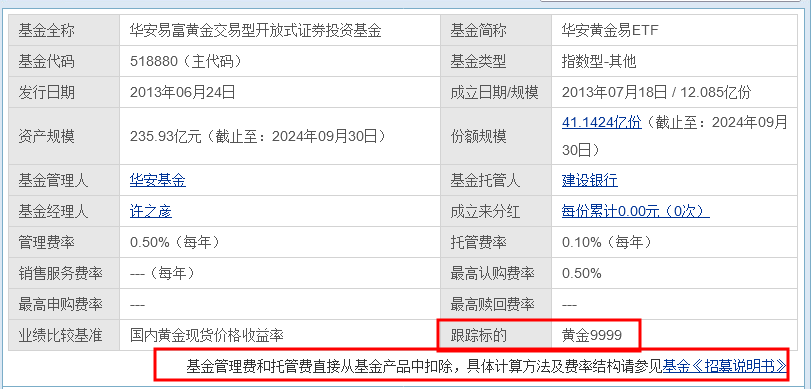
Task: Click the 基金代码 label cell
Action: pyautogui.click(x=64, y=61)
